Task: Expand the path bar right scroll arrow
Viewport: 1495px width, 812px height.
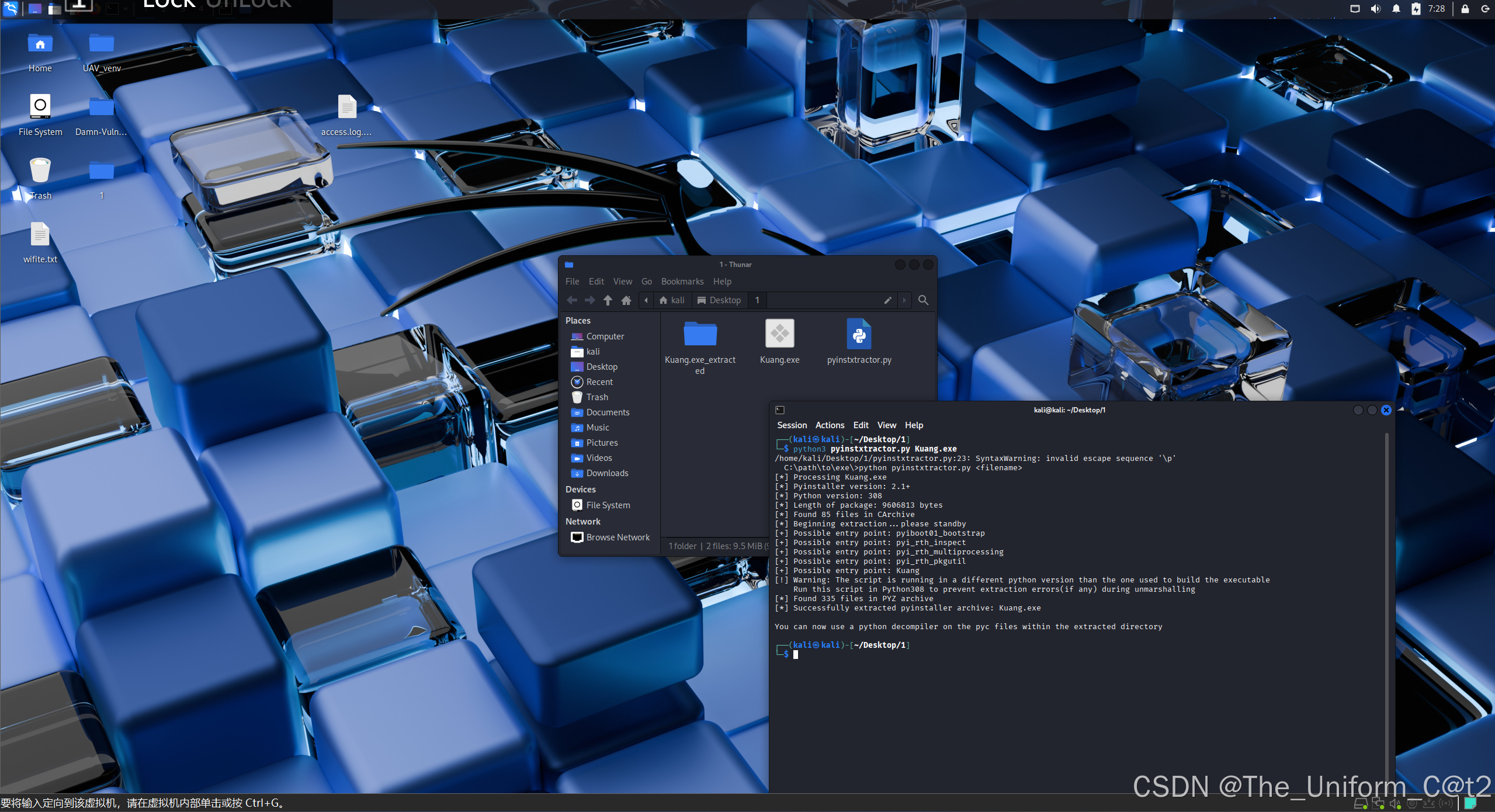Action: [904, 300]
